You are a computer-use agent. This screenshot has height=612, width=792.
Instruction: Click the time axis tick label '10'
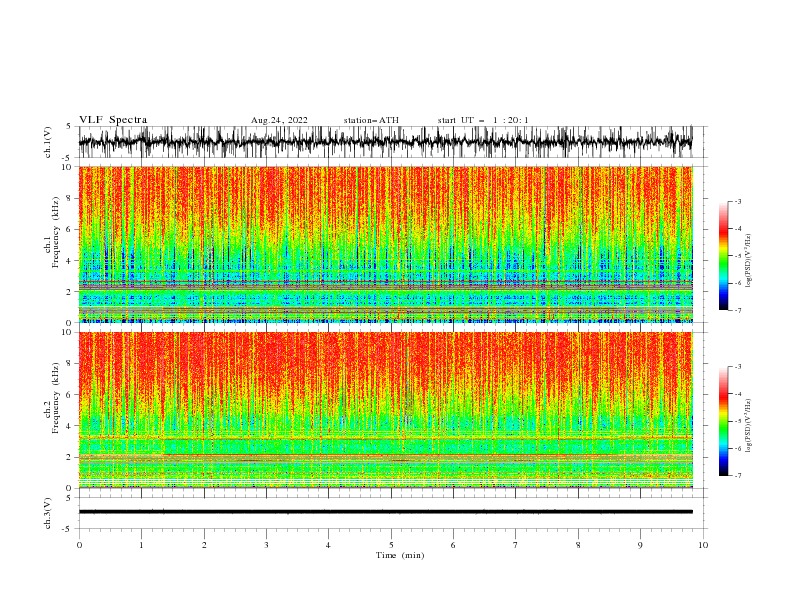tap(703, 545)
